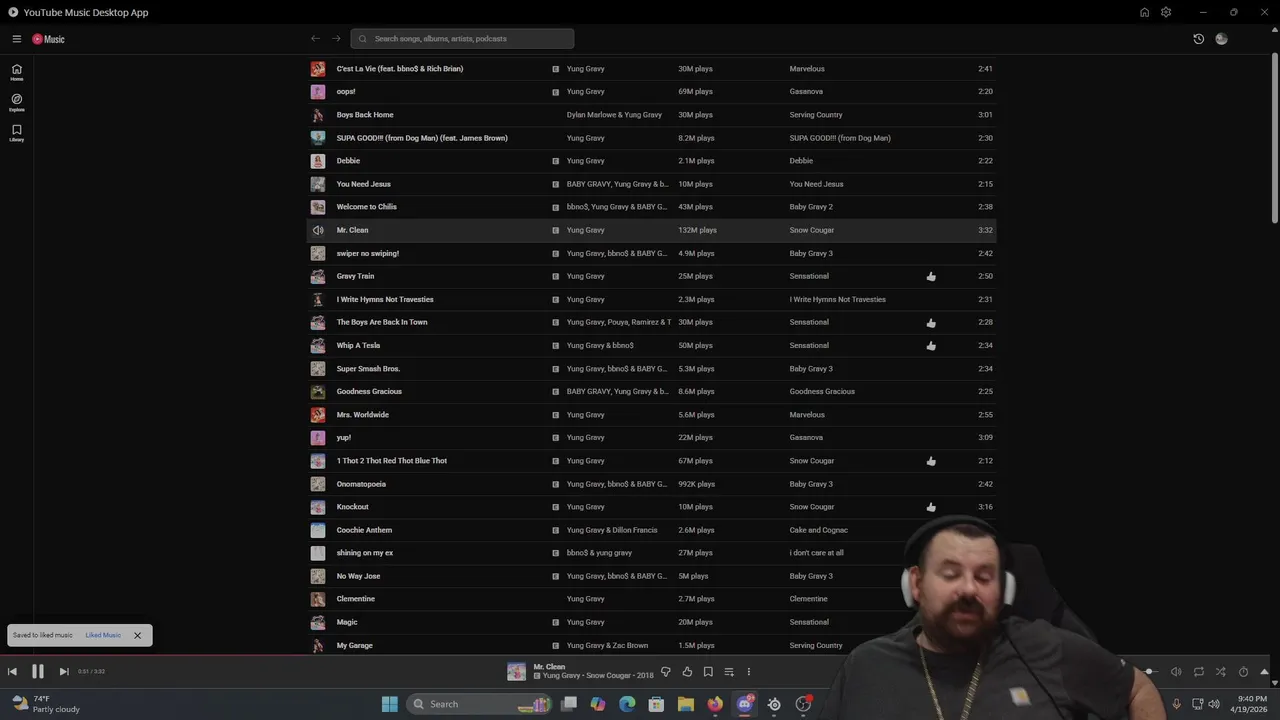Open Serving Country album on Boys Back Home
This screenshot has height=720, width=1280.
click(x=816, y=115)
